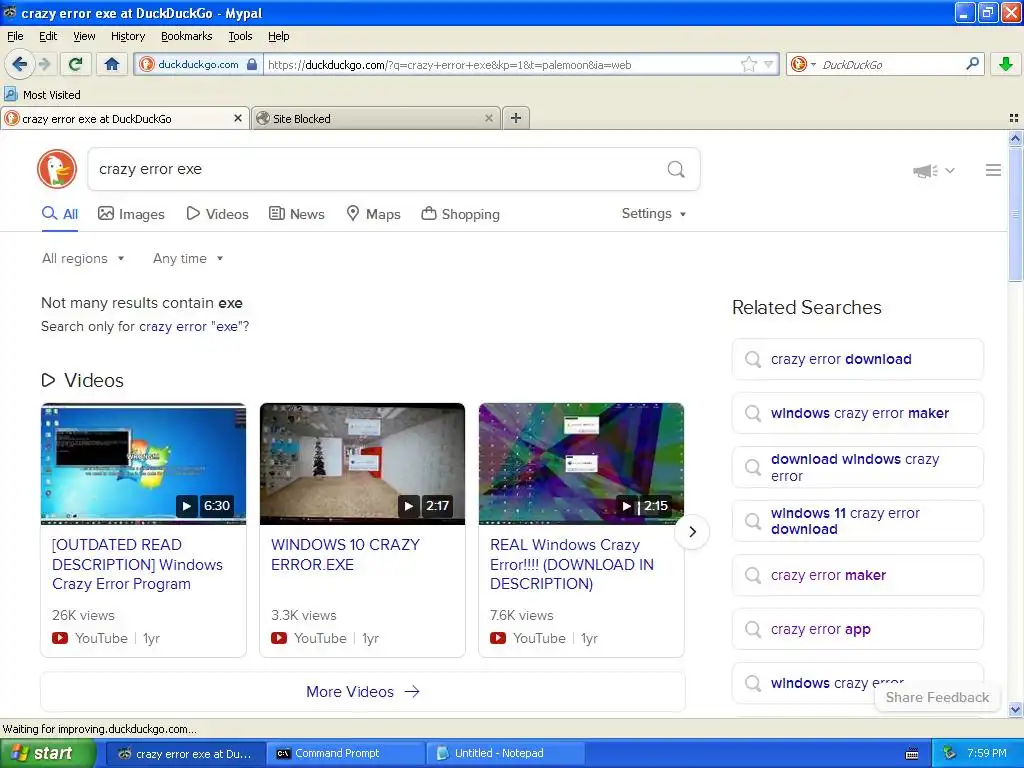The width and height of the screenshot is (1024, 768).
Task: Open the browser Home page icon
Action: click(x=112, y=64)
